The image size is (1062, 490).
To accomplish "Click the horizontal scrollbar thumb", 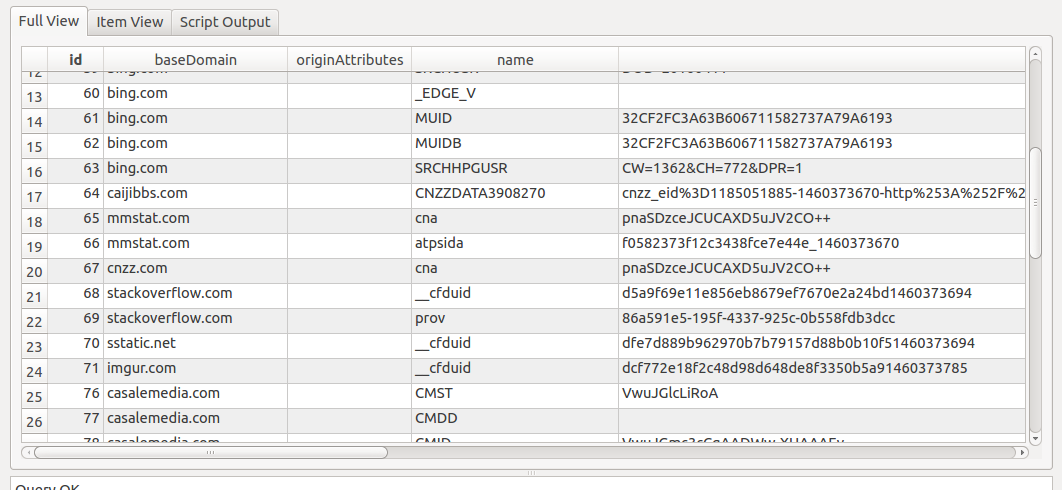I will coord(211,452).
